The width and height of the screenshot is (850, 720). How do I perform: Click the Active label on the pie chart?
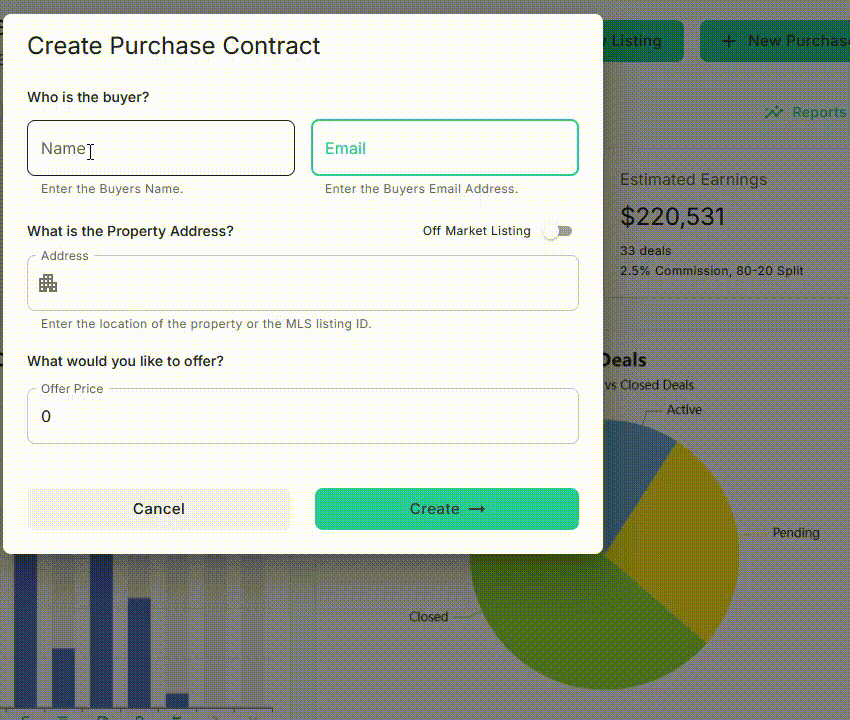click(686, 409)
